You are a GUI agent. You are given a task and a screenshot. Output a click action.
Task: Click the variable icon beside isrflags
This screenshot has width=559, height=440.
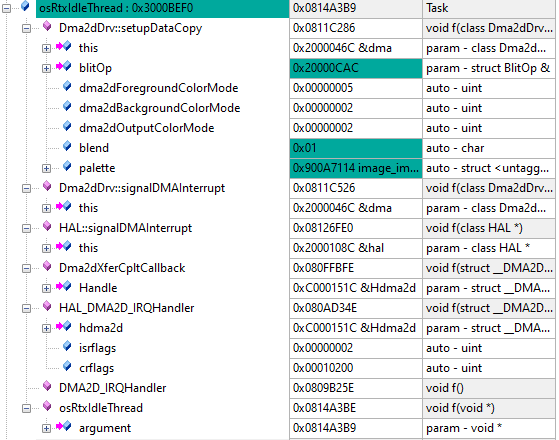67,346
